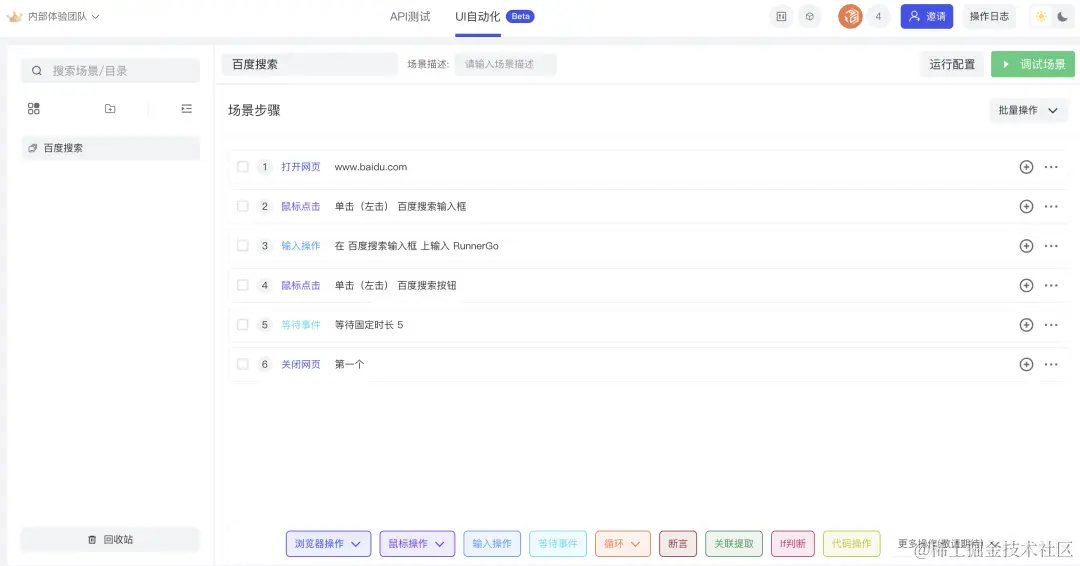Open the more options dots for row 3
This screenshot has width=1080, height=566.
tap(1051, 246)
